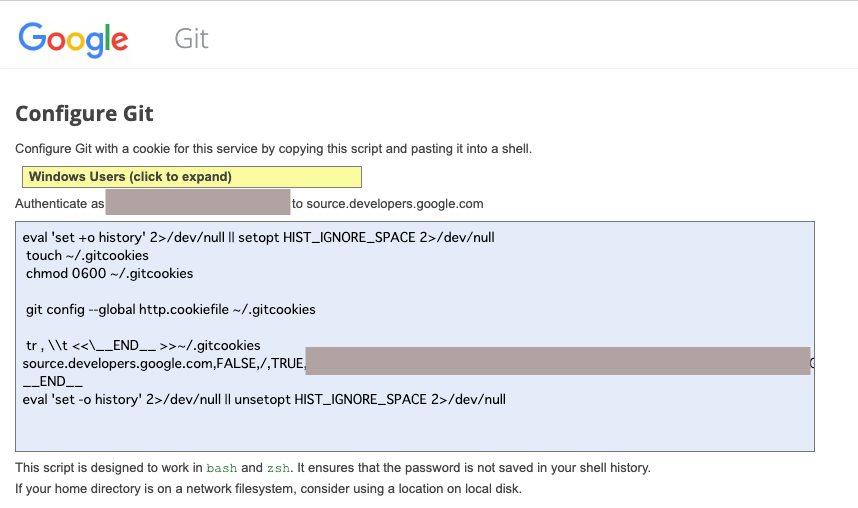Click the redacted cookie value in script
Screen dimensions: 858x508
pos(557,362)
